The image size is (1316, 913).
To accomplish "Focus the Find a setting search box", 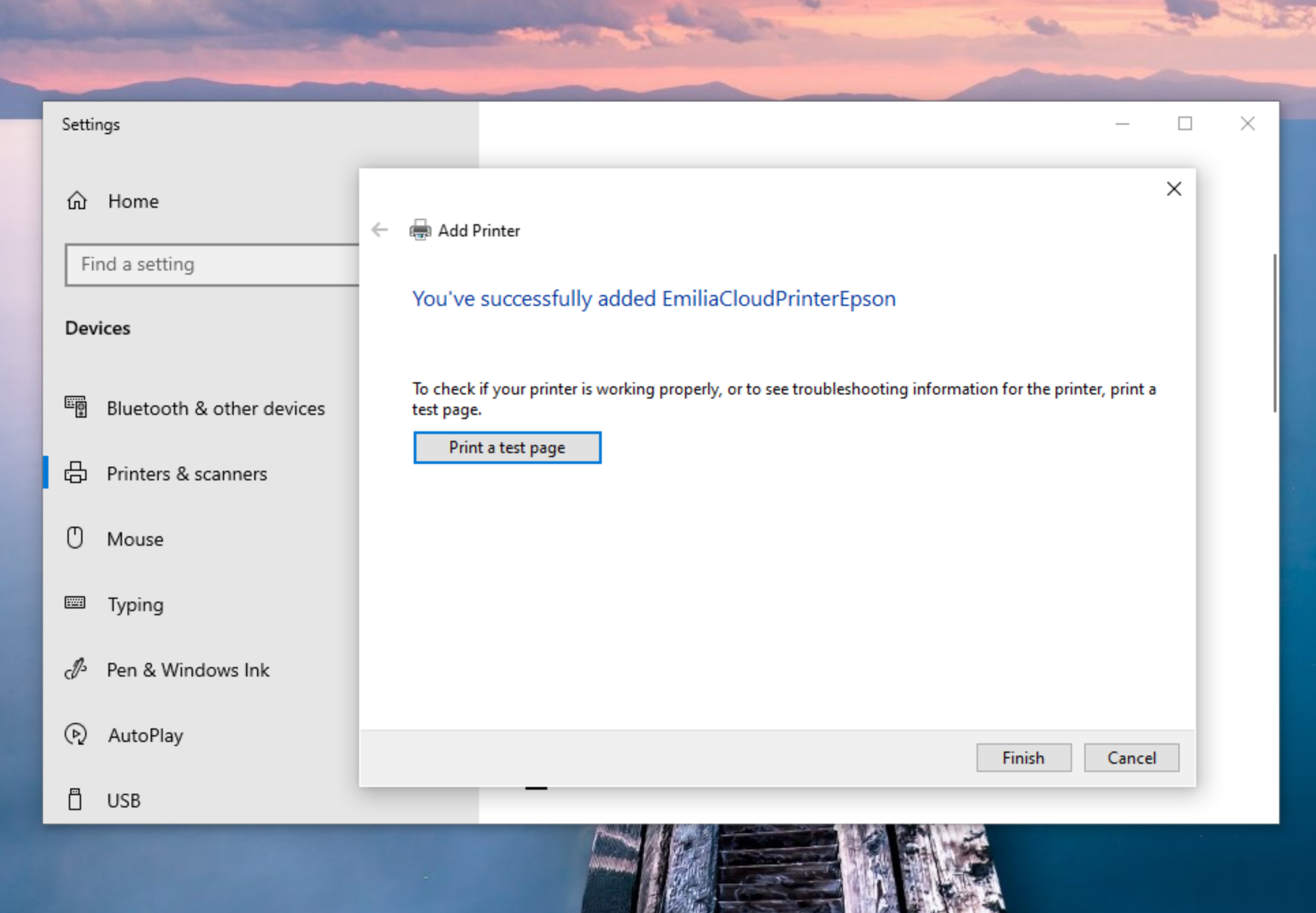I will (x=211, y=264).
